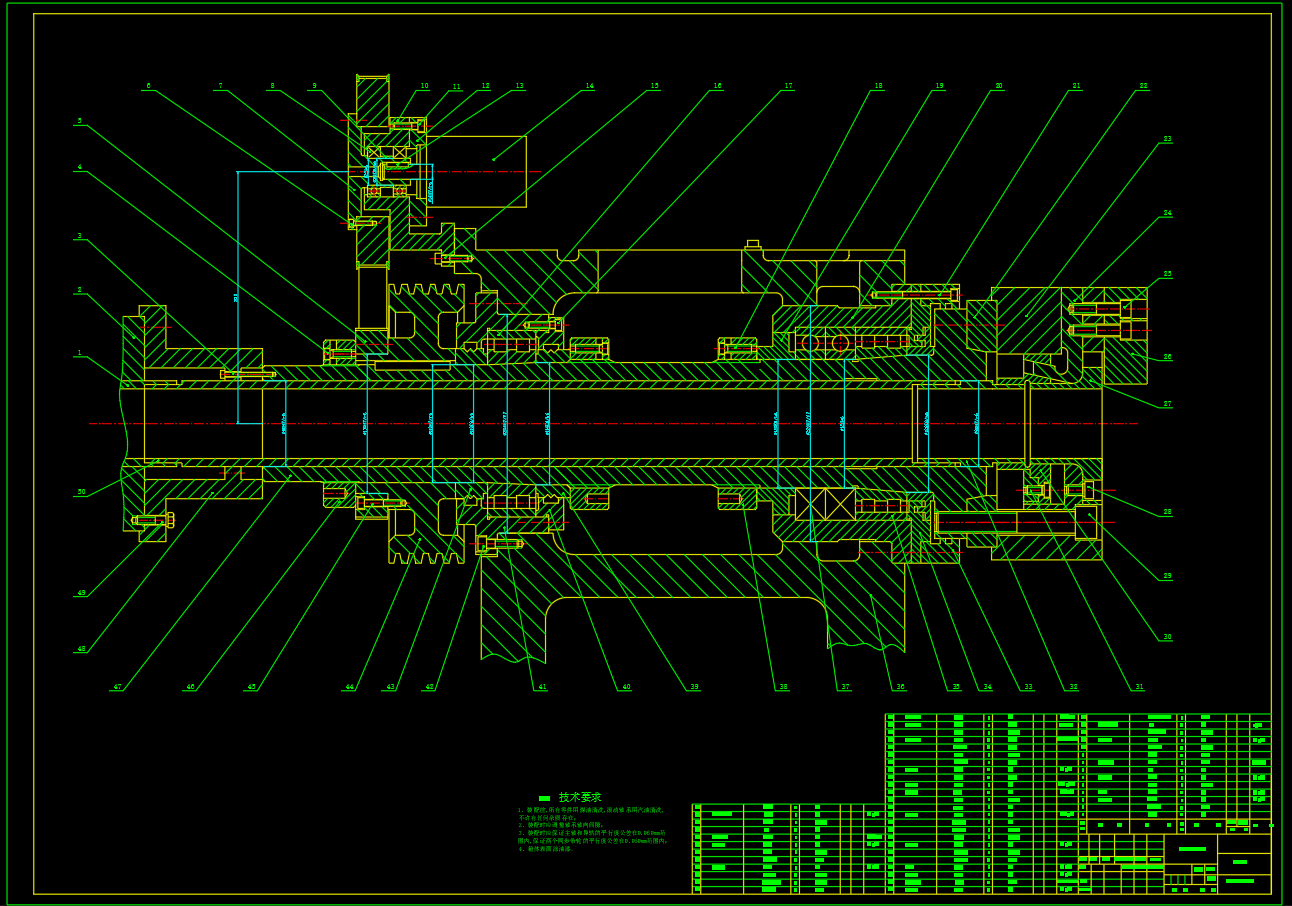The width and height of the screenshot is (1292, 906).
Task: Select part balloon number 34
Action: (987, 687)
